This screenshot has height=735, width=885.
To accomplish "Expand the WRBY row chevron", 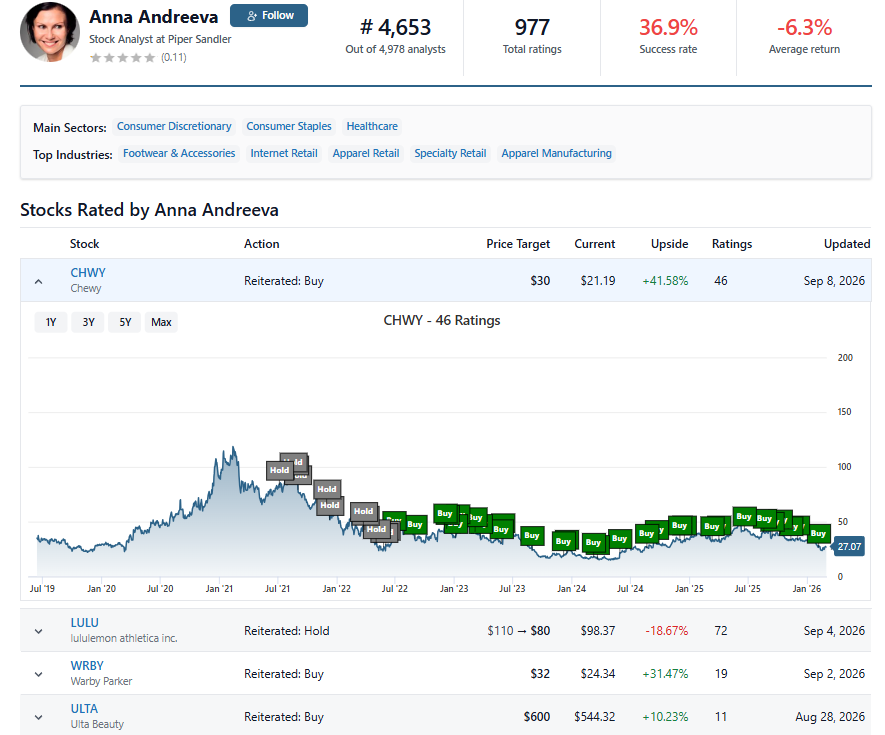I will [x=38, y=674].
